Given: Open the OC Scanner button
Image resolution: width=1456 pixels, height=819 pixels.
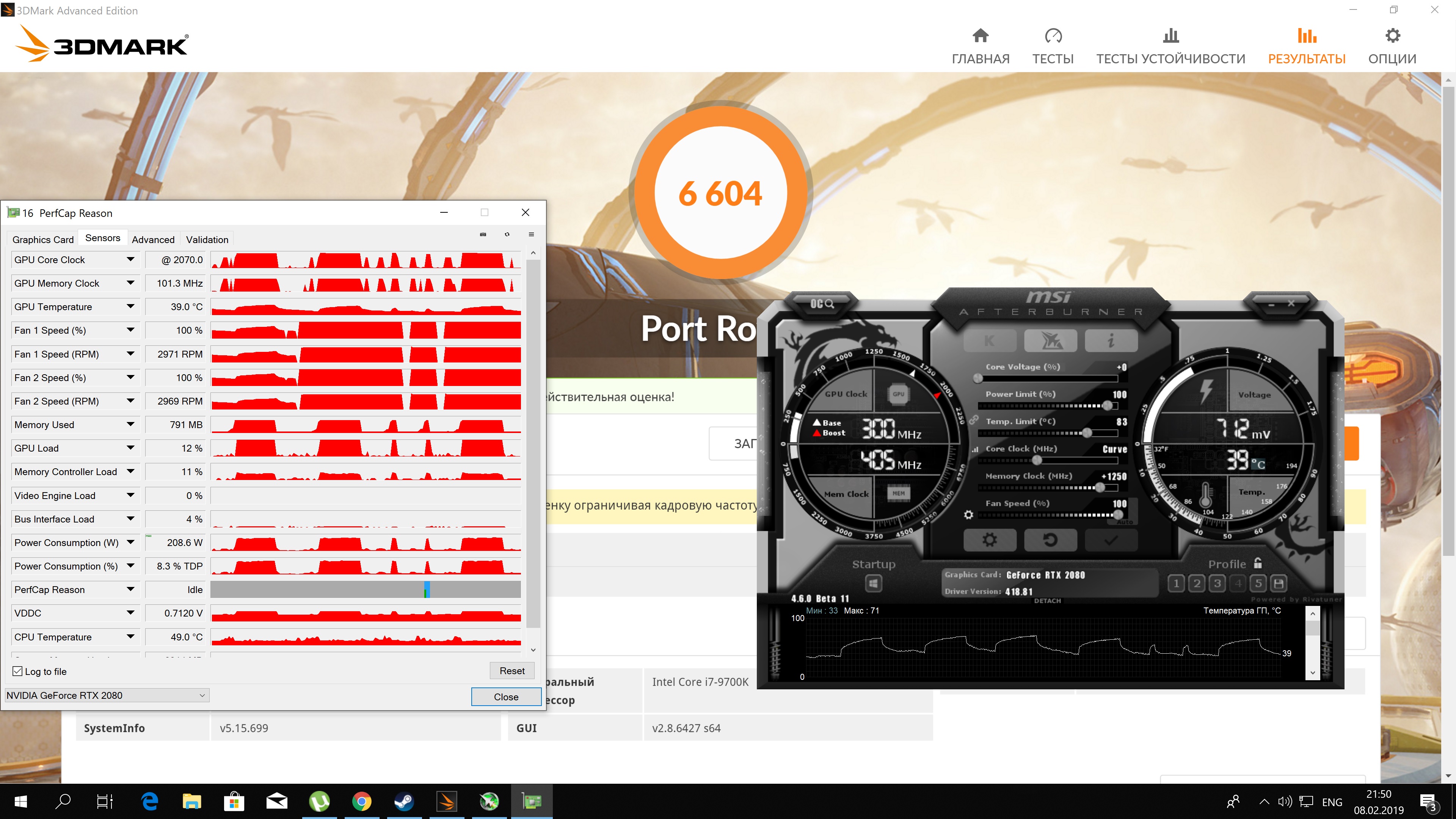Looking at the screenshot, I should 822,303.
